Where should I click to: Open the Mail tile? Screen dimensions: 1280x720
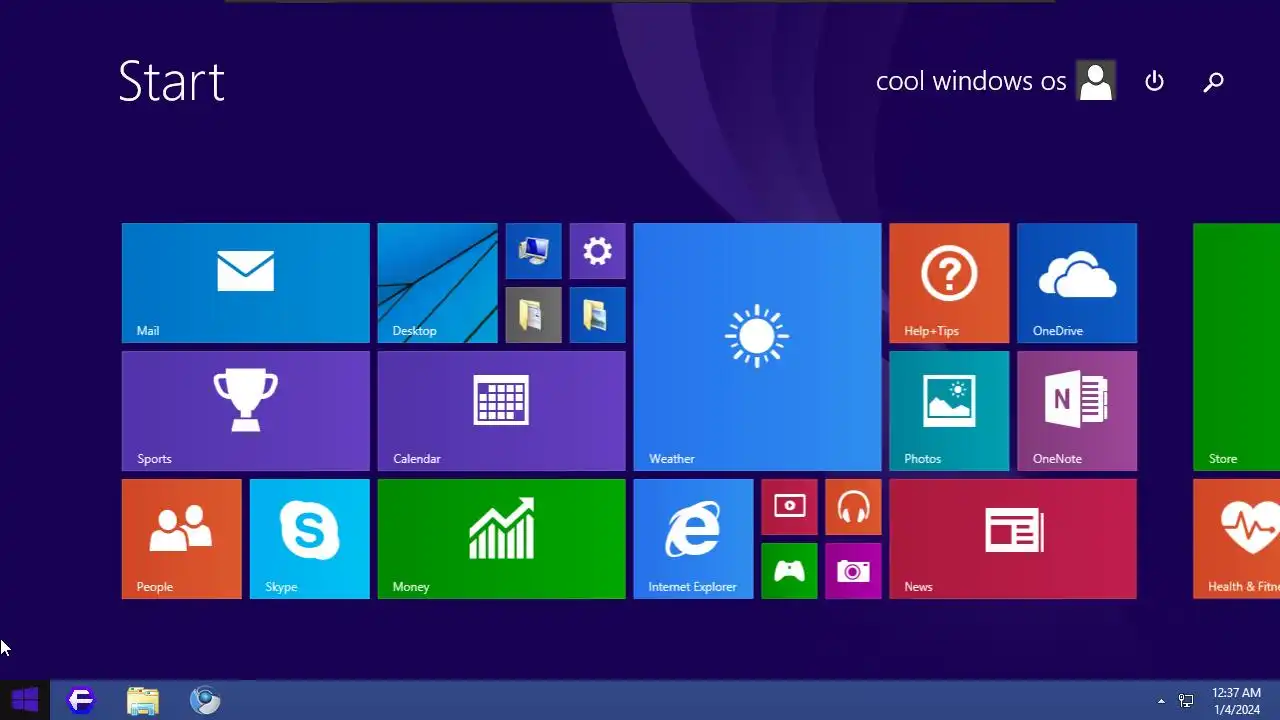pos(245,283)
